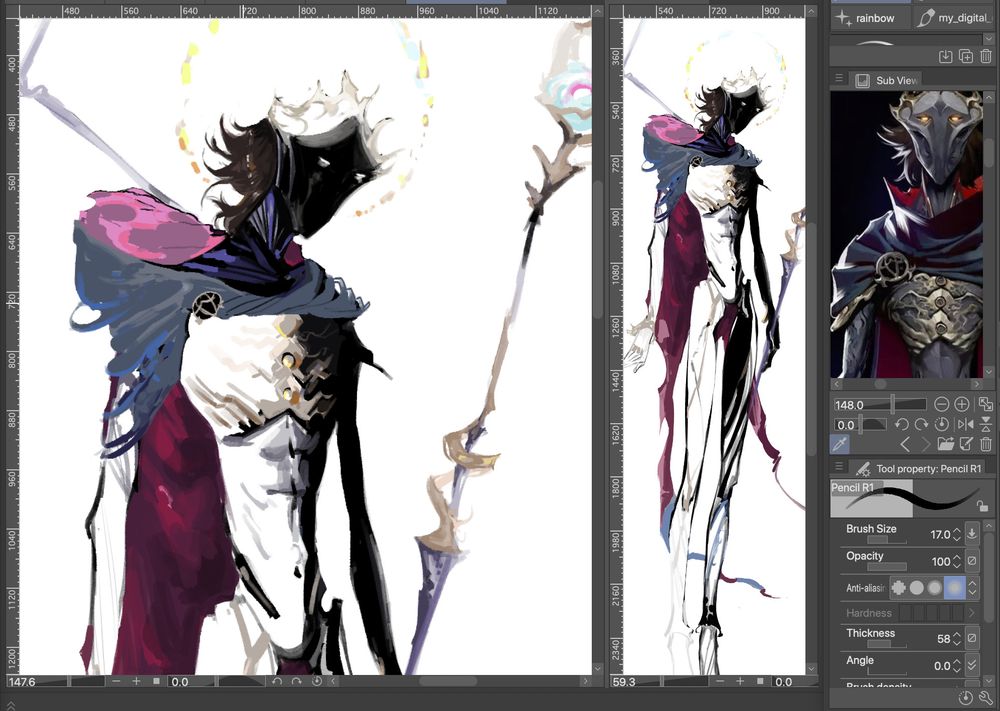Expand the Angle options dropdown

971,664
